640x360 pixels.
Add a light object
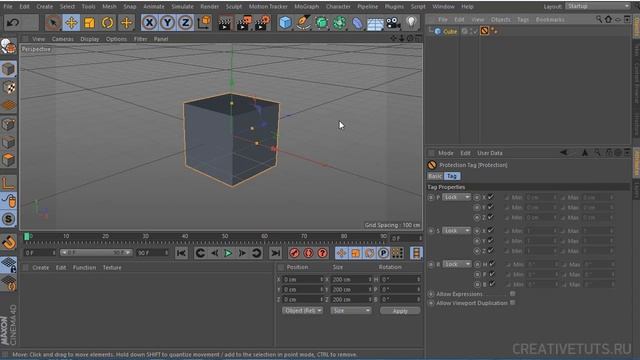411,22
